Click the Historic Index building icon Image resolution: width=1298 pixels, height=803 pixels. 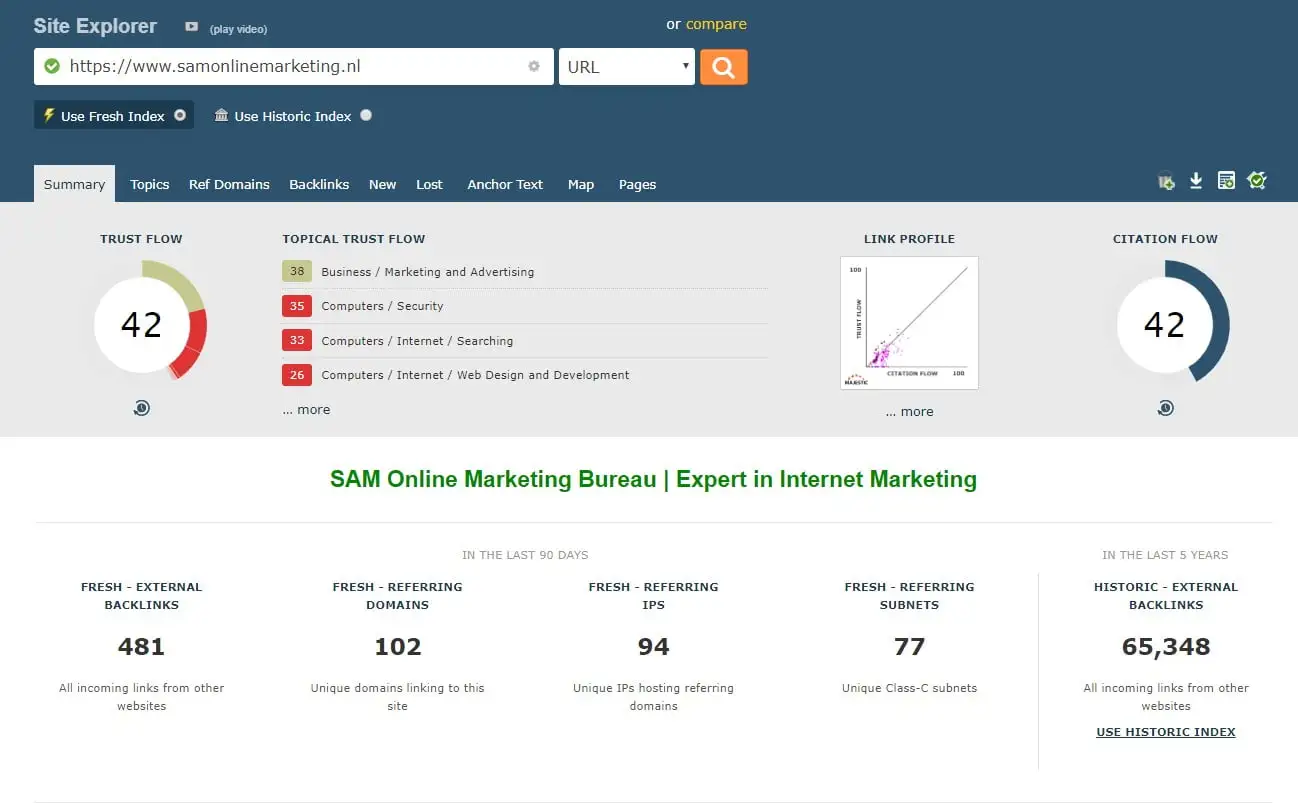[x=222, y=115]
